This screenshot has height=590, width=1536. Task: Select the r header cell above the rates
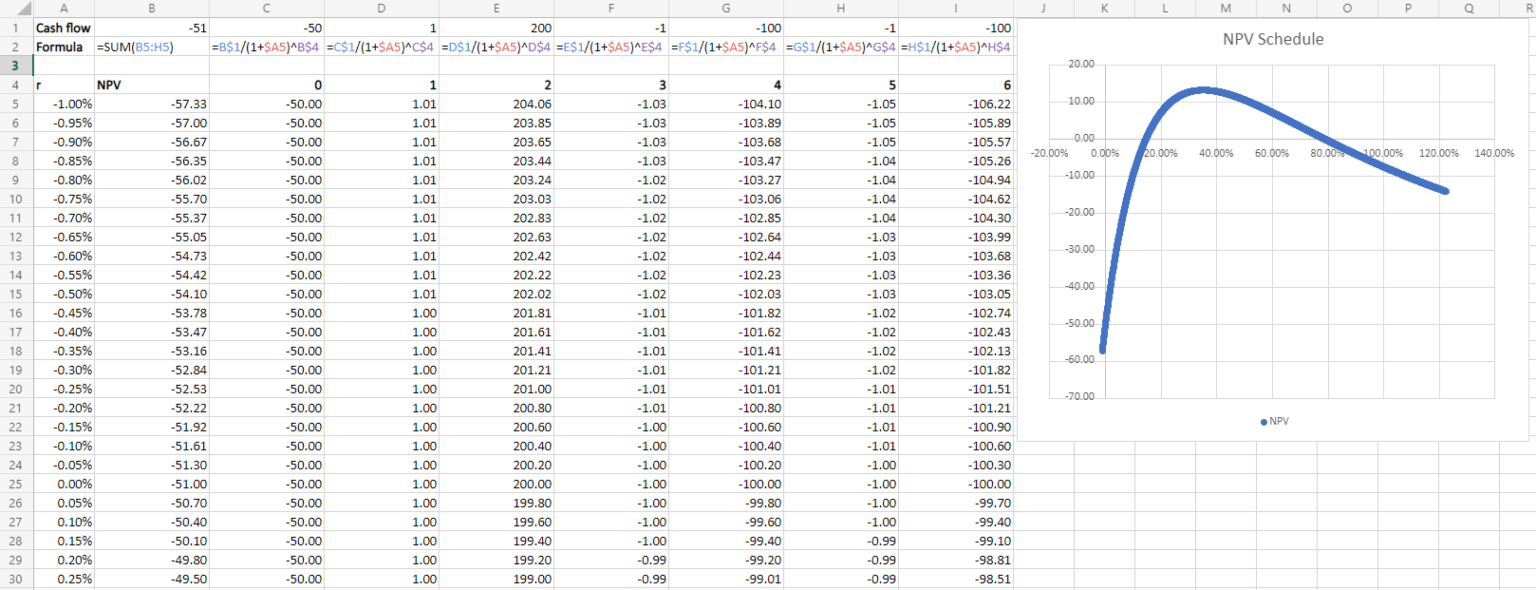(63, 85)
